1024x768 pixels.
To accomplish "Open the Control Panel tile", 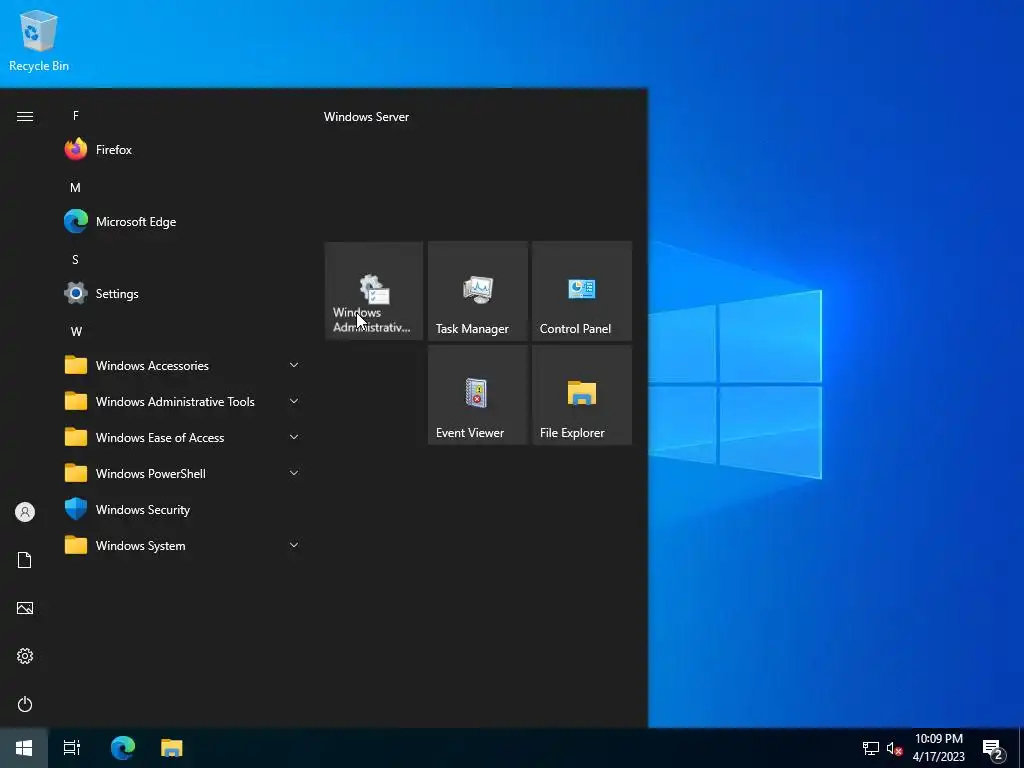I will coord(582,291).
